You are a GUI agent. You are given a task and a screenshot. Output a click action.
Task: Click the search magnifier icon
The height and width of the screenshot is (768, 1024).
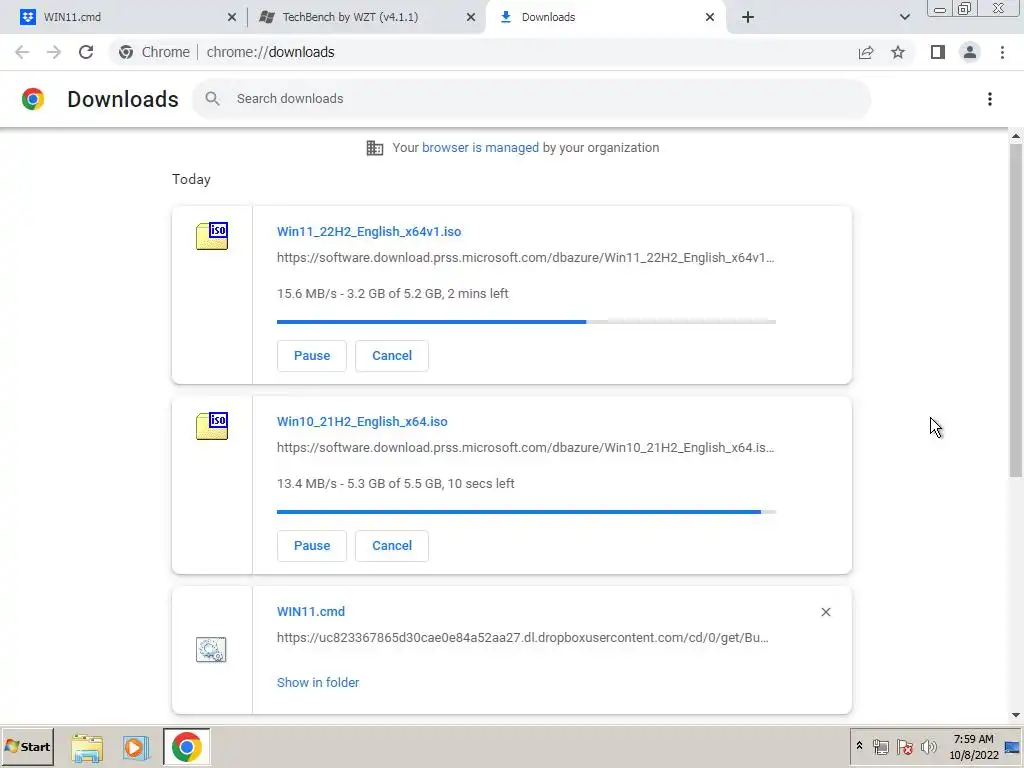click(x=212, y=99)
